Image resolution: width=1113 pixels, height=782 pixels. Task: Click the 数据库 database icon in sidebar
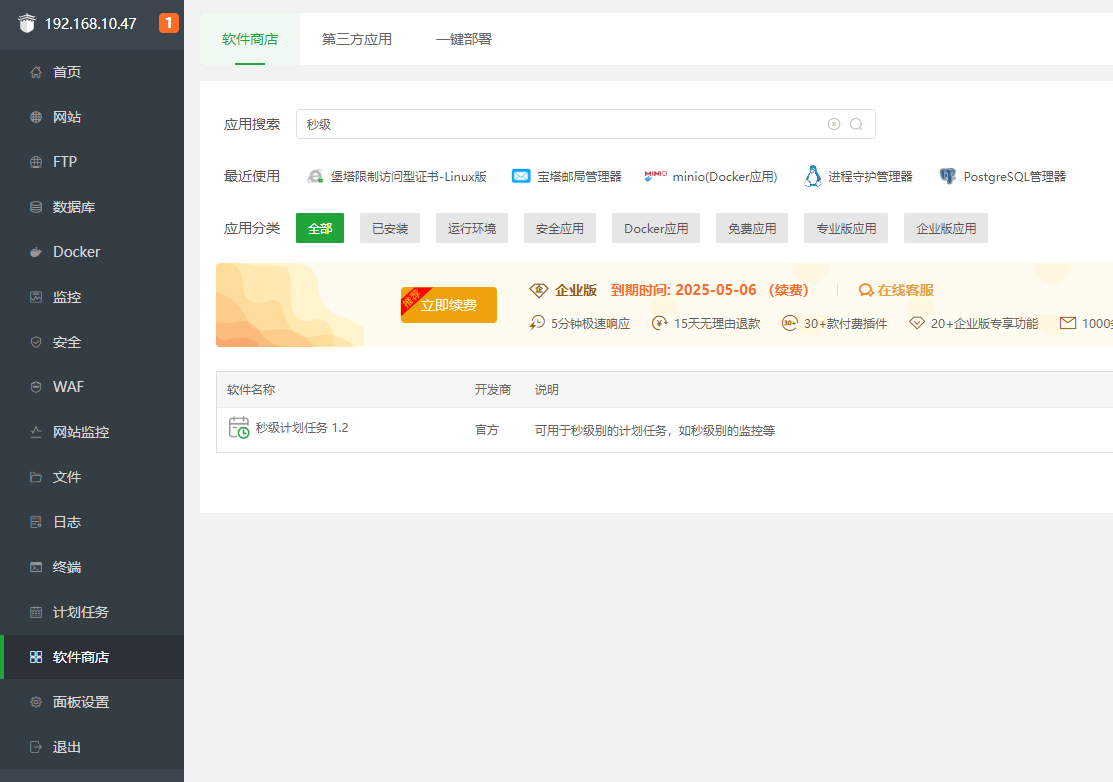[35, 207]
